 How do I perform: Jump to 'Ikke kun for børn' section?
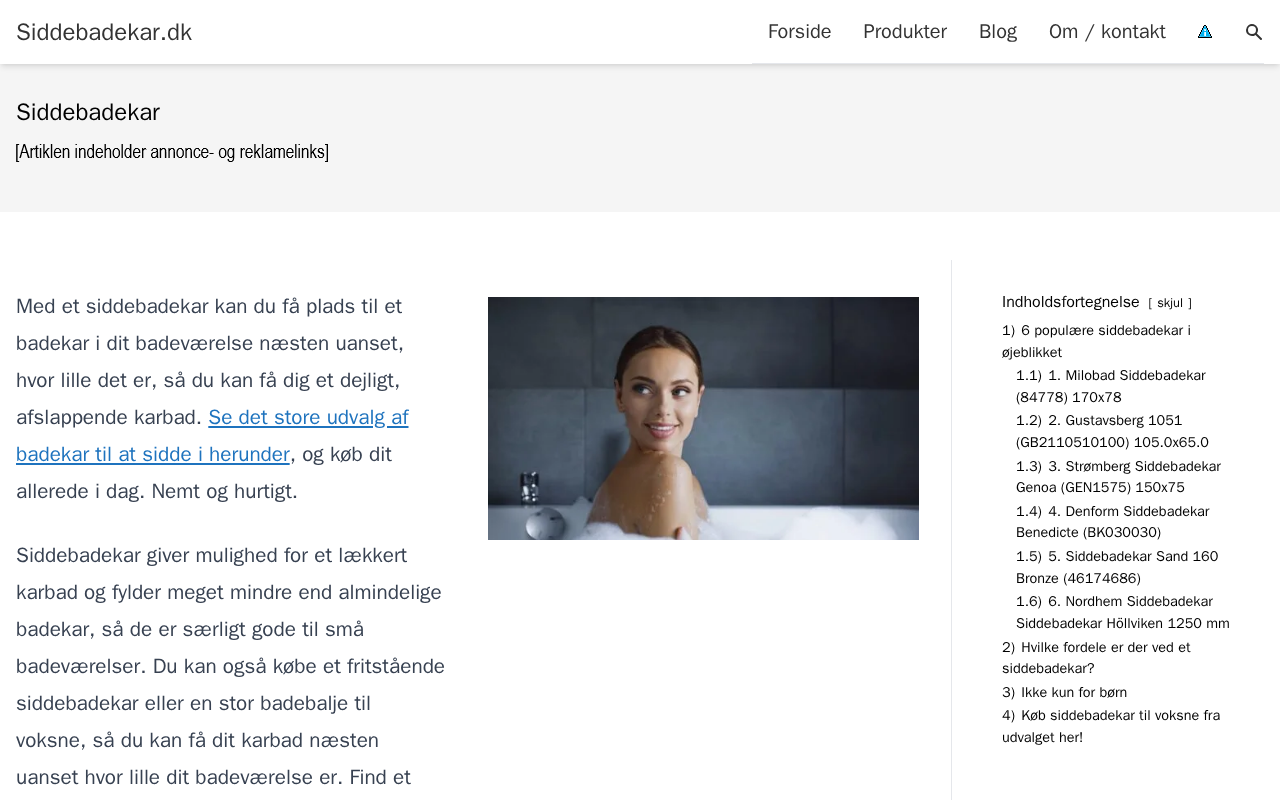click(1064, 692)
